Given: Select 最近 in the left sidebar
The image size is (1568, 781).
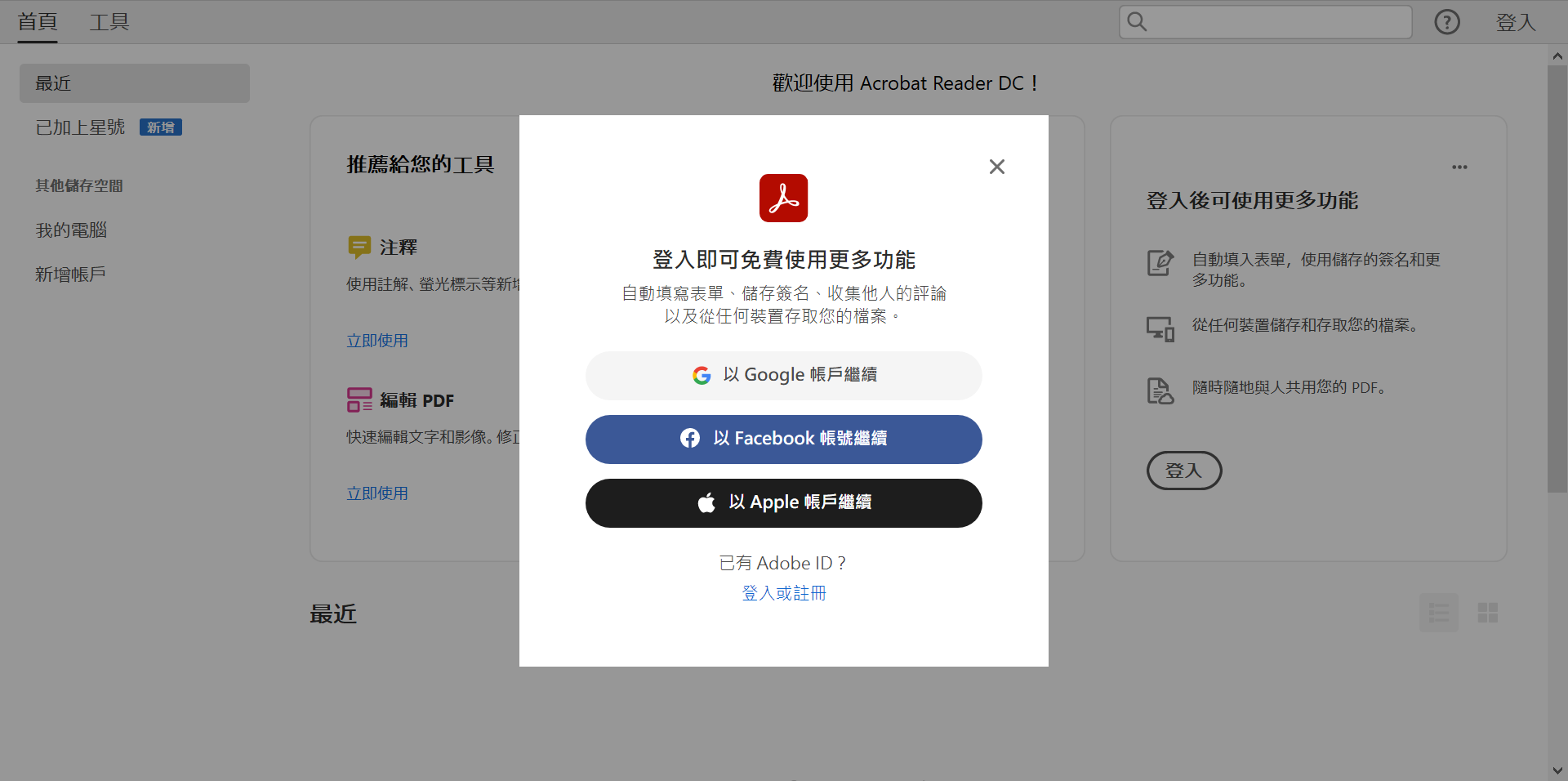Looking at the screenshot, I should [53, 83].
